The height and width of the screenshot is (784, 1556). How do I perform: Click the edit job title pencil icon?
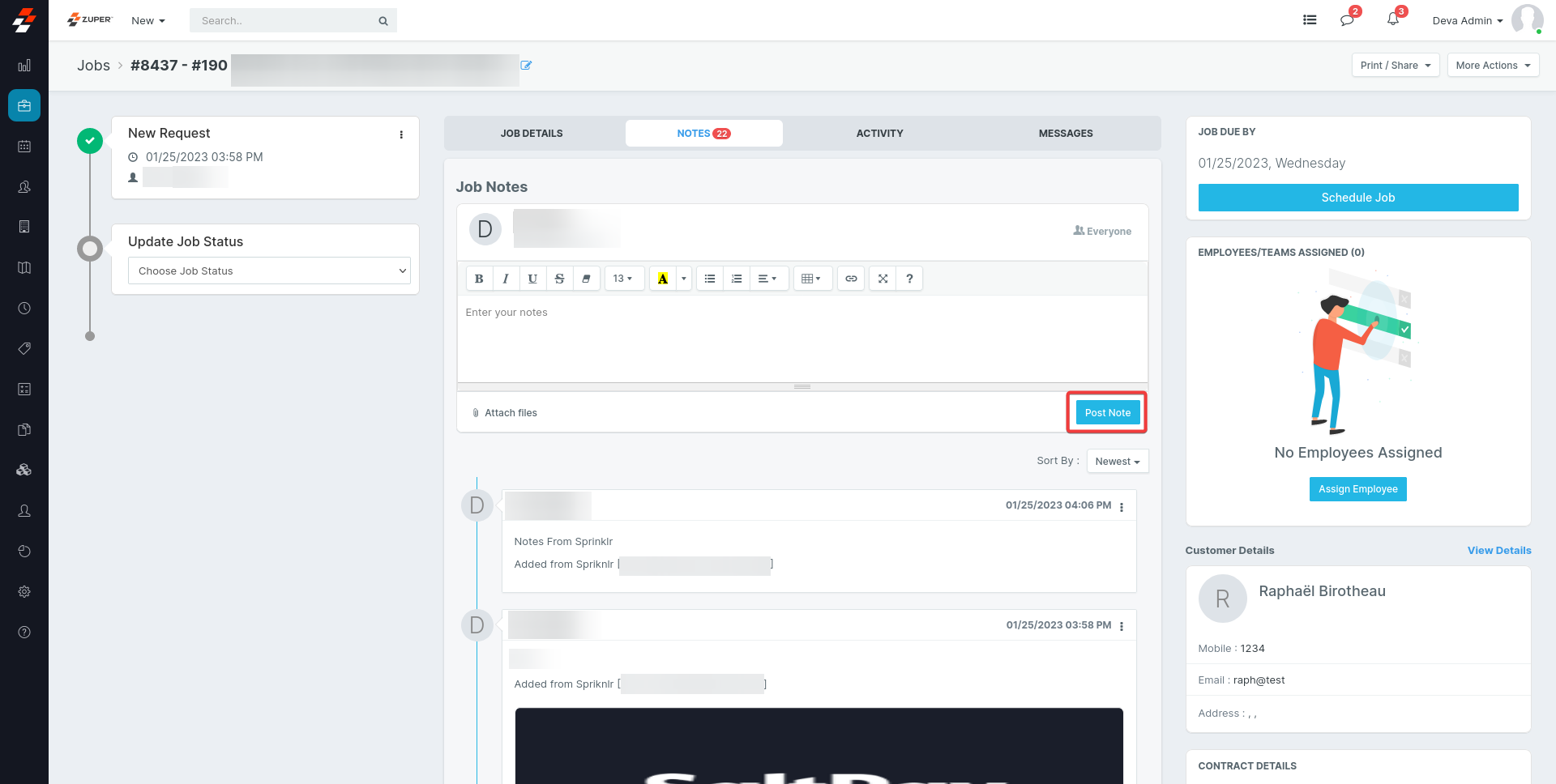(x=526, y=66)
